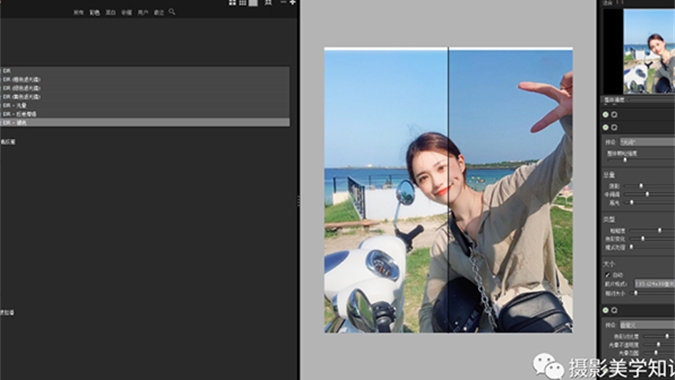Image resolution: width=675 pixels, height=380 pixels.
Task: Open the 彩色 presets tab
Action: tap(94, 13)
